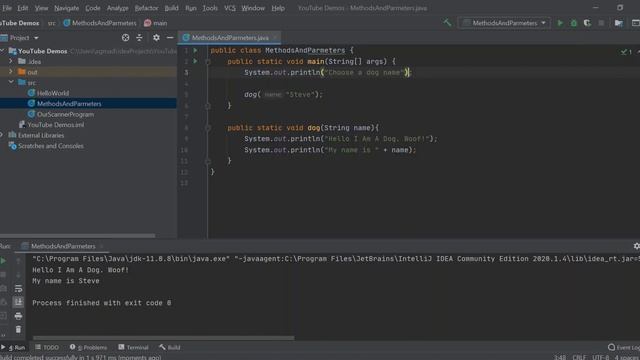Click the UTF-8 encoding in status bar
Screen dimensions: 640x360
coord(600,357)
